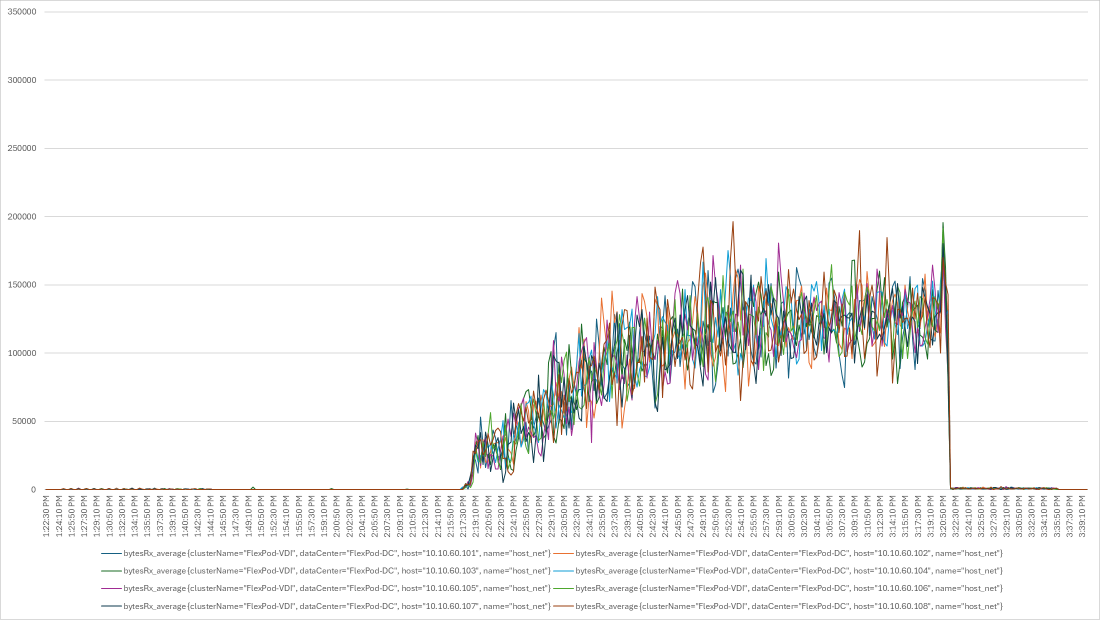Select the legend label for host "10.10.60.103"
The width and height of the screenshot is (1100, 620).
point(337,571)
